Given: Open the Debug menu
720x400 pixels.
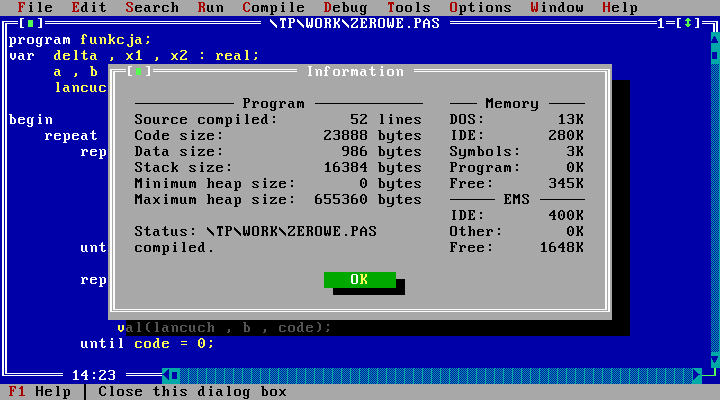Looking at the screenshot, I should coord(345,7).
